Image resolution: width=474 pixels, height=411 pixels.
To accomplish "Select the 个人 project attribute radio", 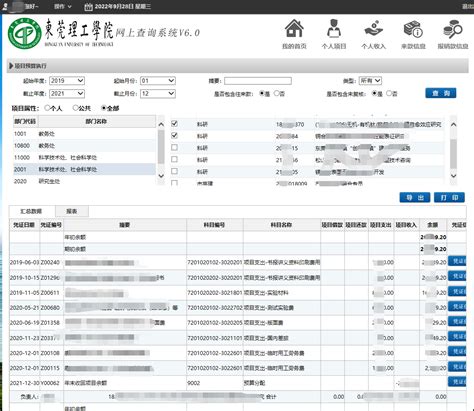I will (47, 108).
